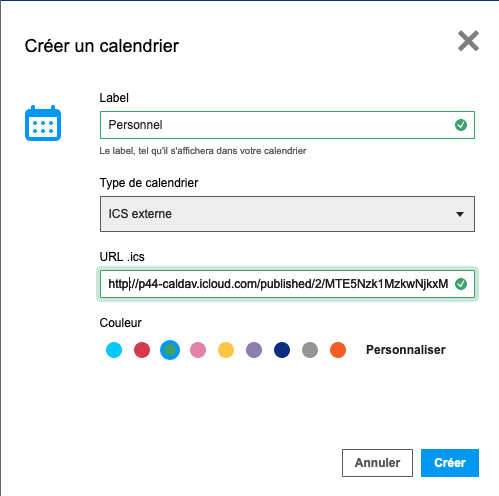Choose the purple color swatch
The height and width of the screenshot is (496, 499).
tap(254, 350)
